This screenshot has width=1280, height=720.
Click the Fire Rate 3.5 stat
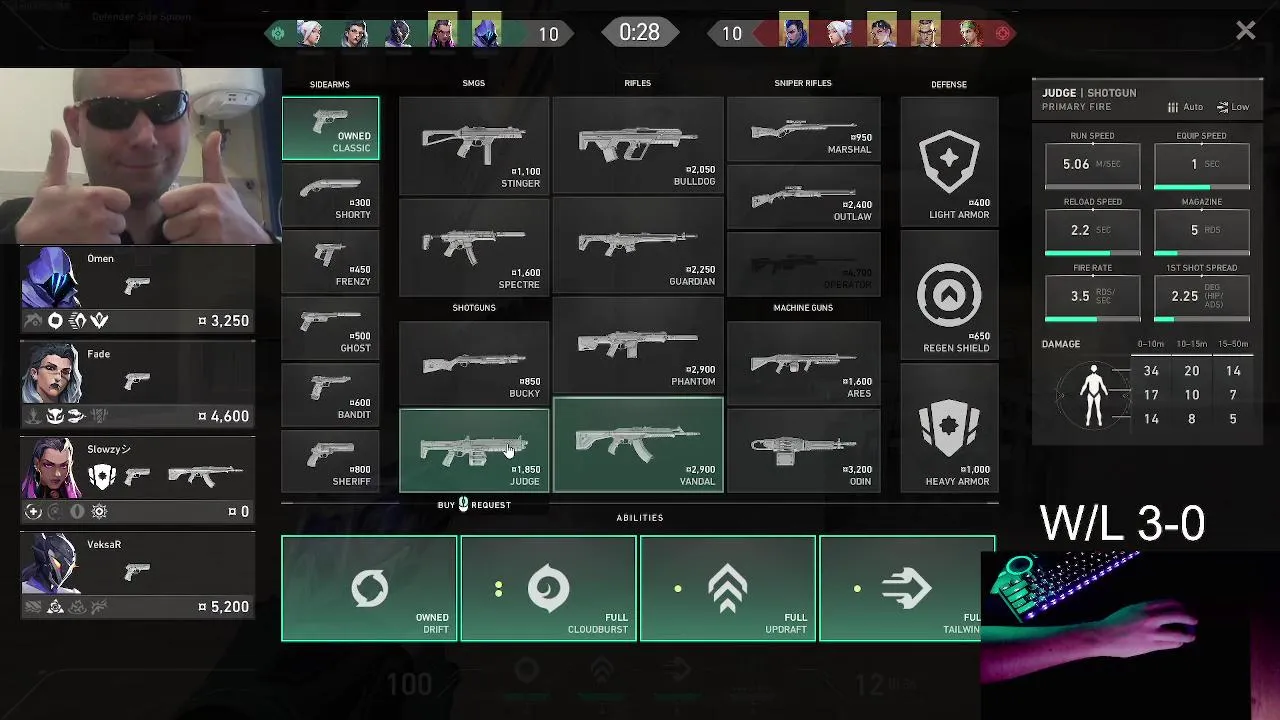pyautogui.click(x=1092, y=297)
